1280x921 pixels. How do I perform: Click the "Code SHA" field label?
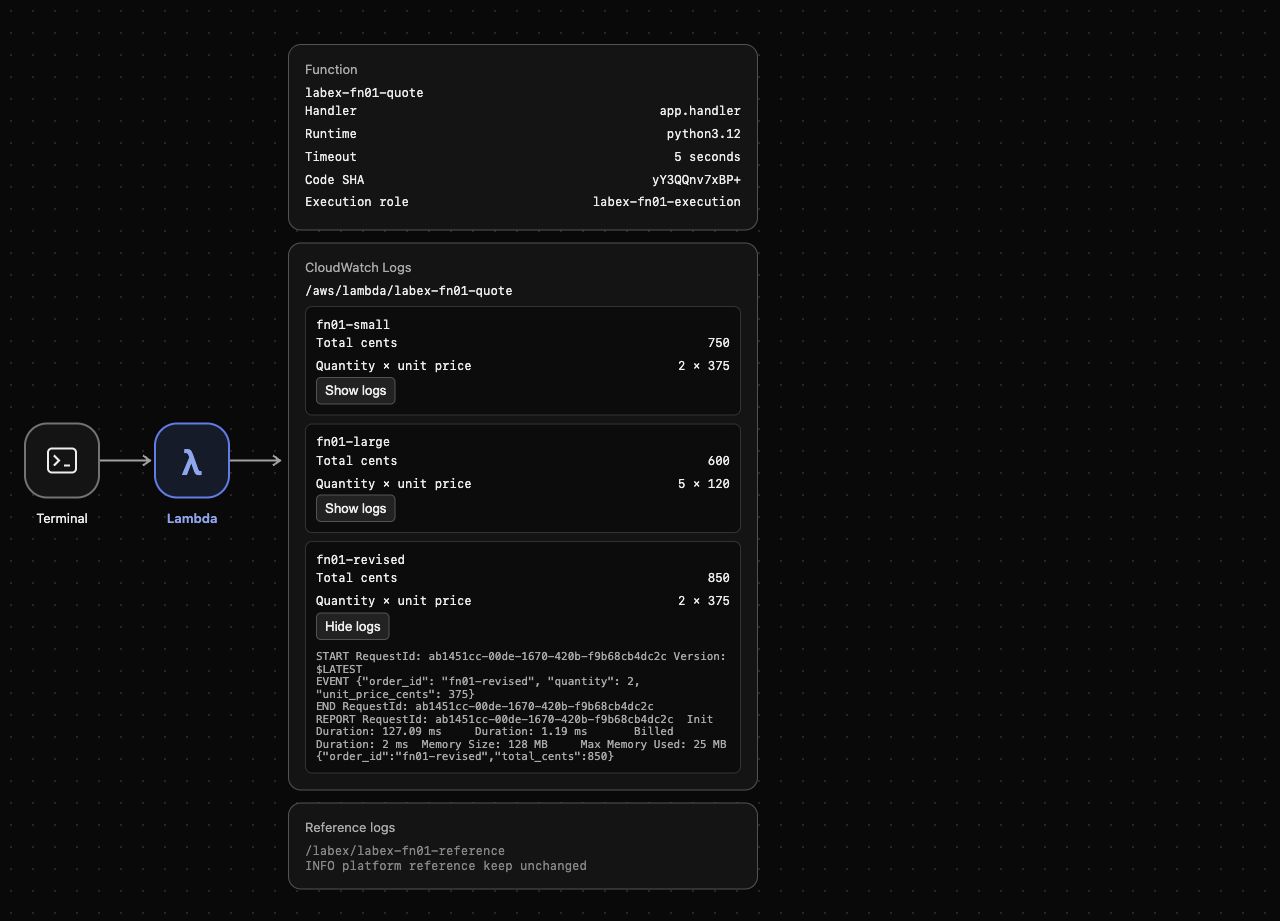[335, 180]
